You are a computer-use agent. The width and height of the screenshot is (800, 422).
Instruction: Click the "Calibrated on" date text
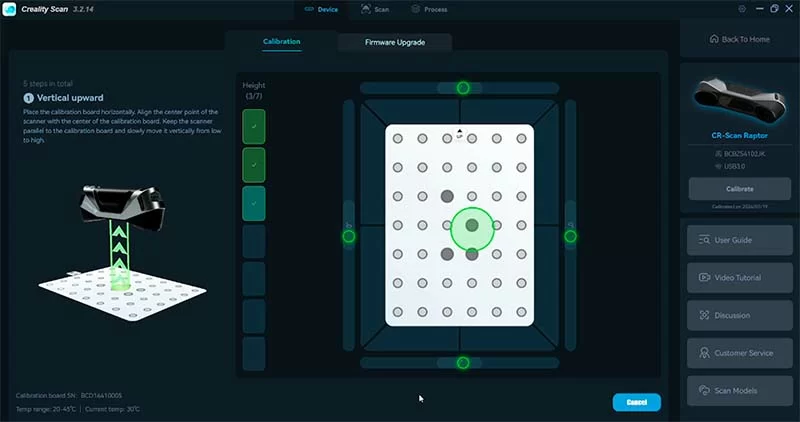tap(740, 207)
